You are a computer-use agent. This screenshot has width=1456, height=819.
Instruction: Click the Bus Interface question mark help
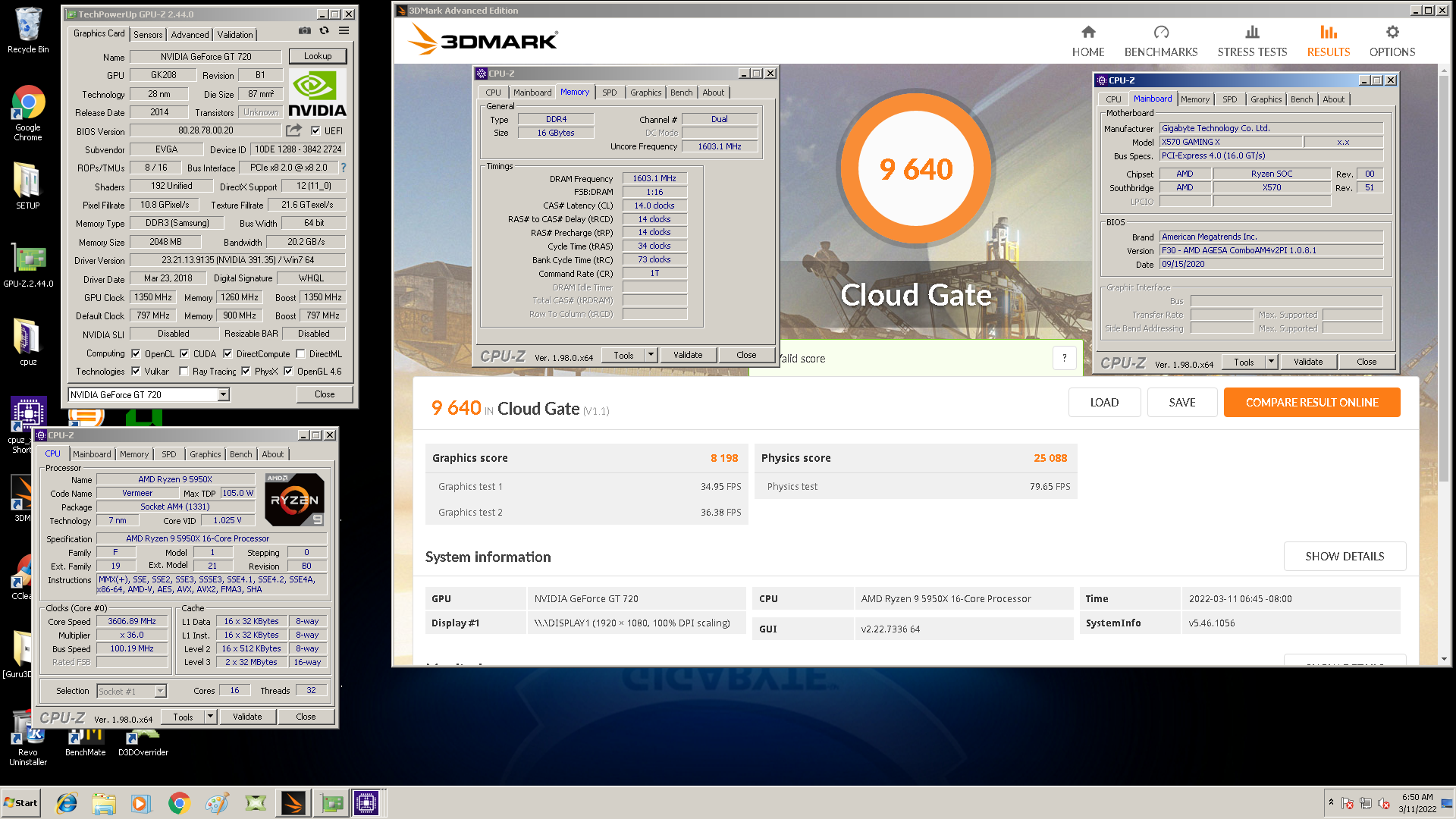(343, 168)
